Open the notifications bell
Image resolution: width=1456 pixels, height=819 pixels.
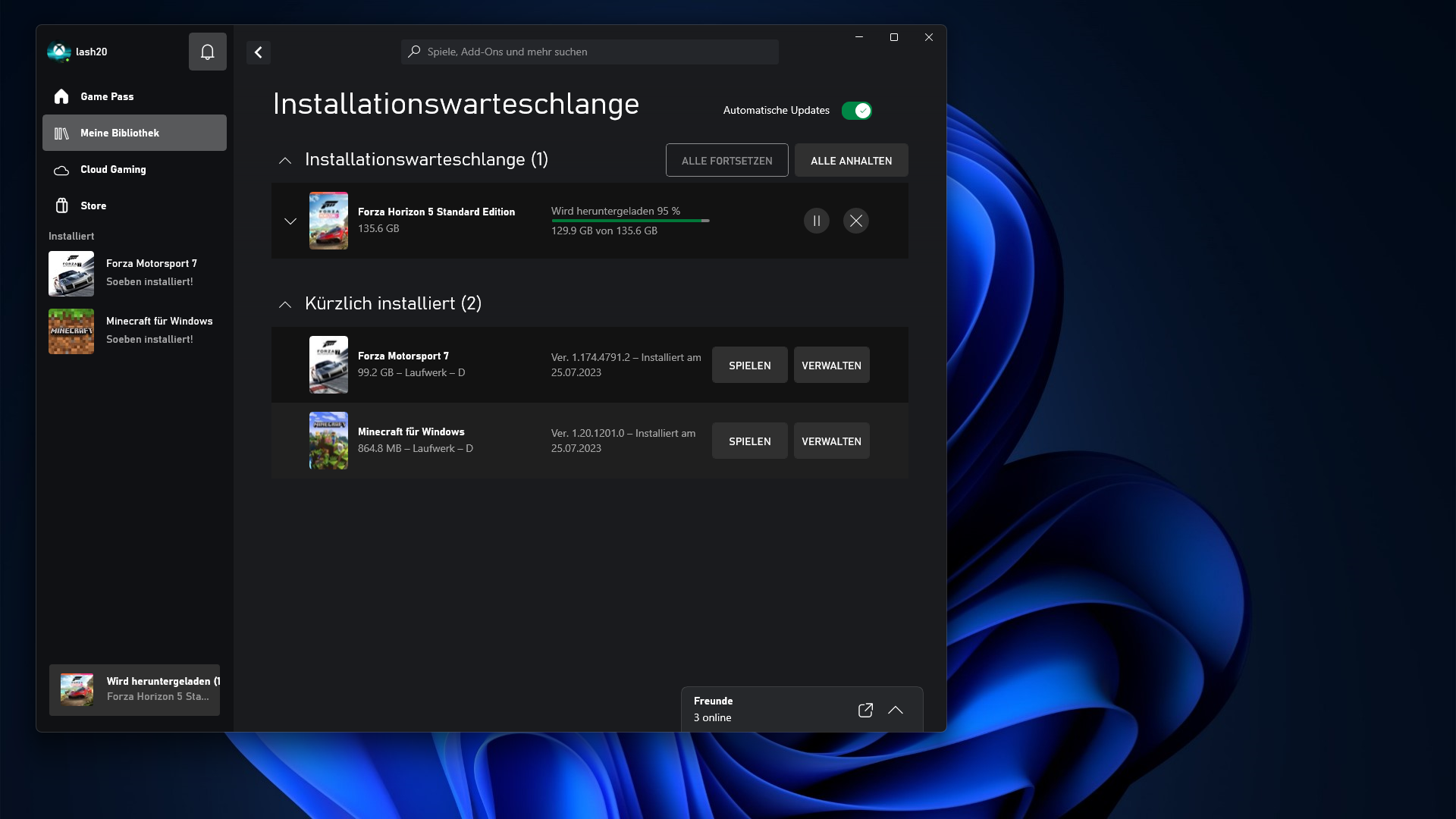pos(207,52)
